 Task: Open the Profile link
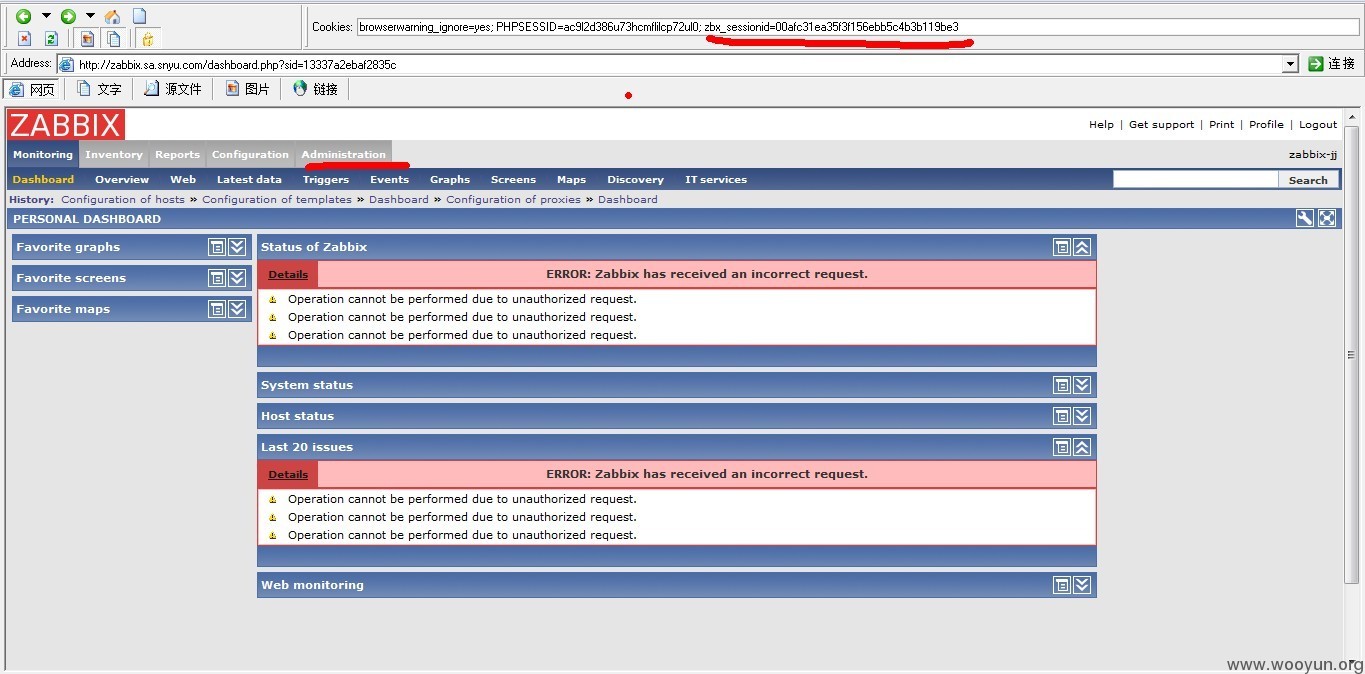(1266, 125)
